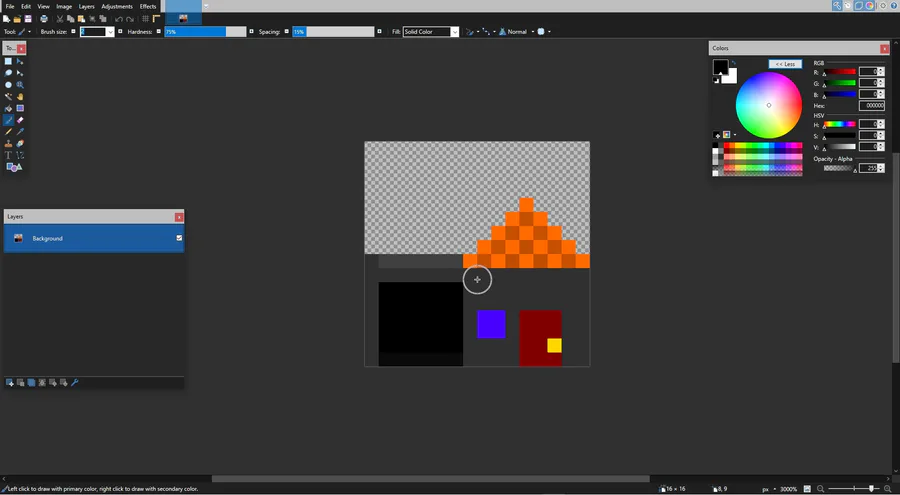The width and height of the screenshot is (900, 495).
Task: Click the Open file icon
Action: 17,19
